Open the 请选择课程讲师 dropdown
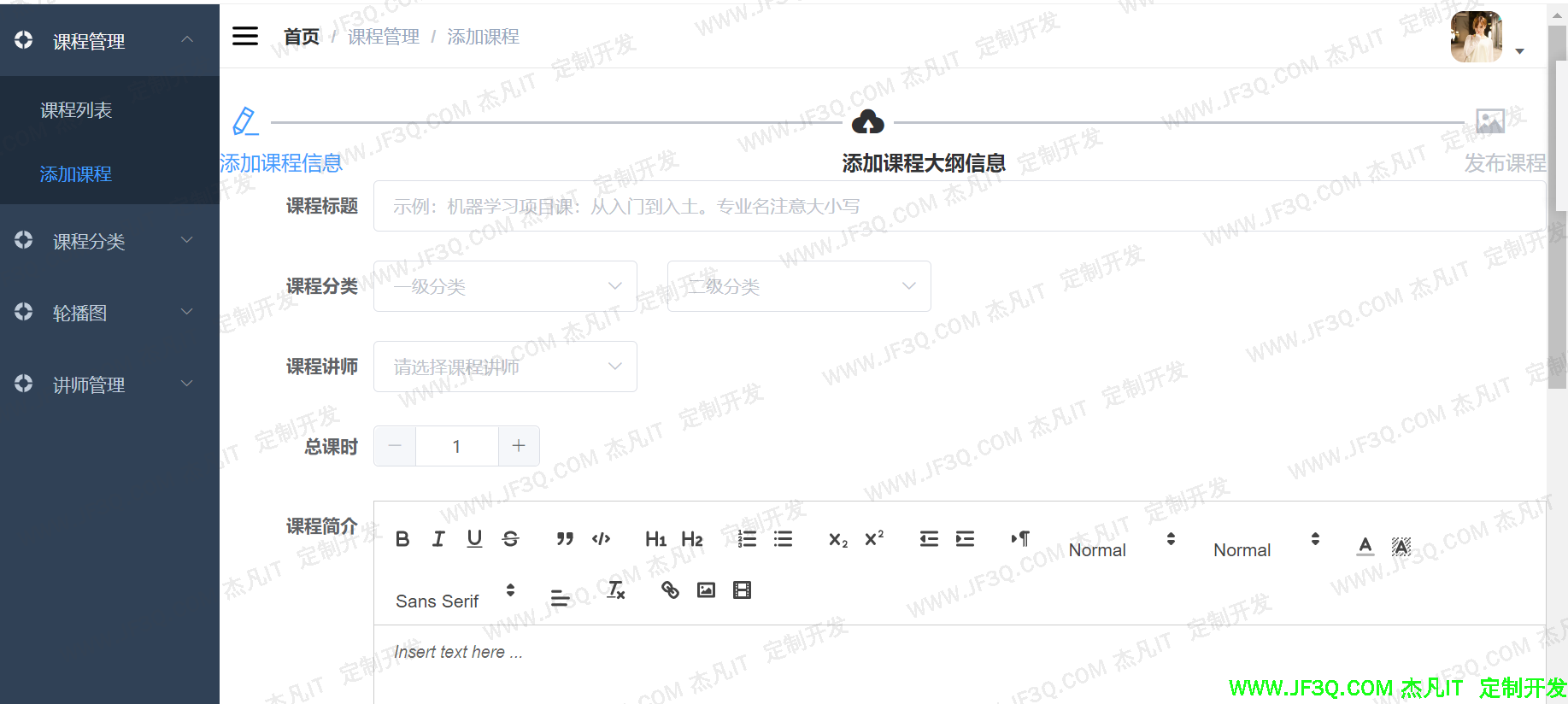Screen dimensions: 1568x704 pos(505,367)
